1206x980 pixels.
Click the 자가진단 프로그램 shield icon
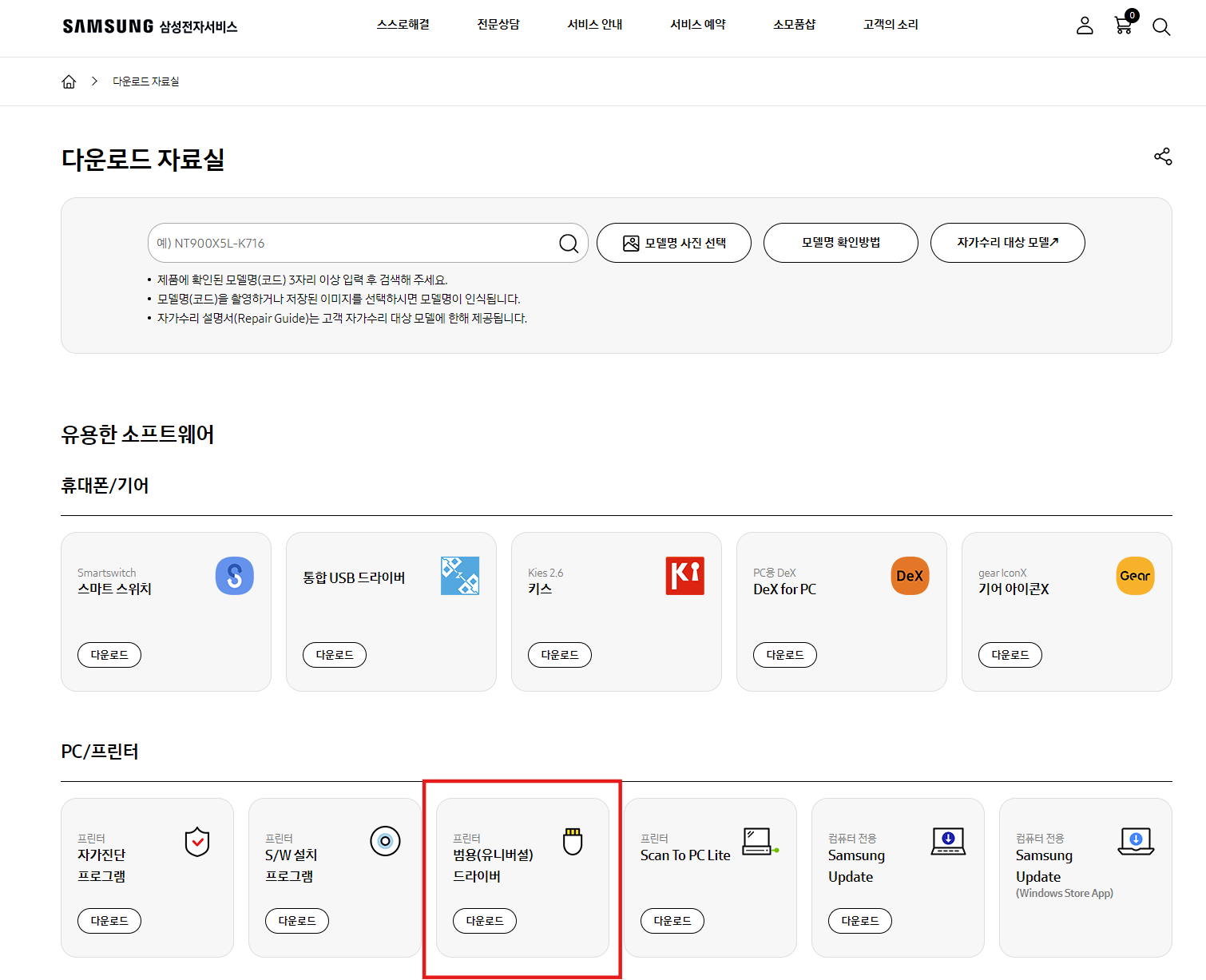(x=197, y=841)
